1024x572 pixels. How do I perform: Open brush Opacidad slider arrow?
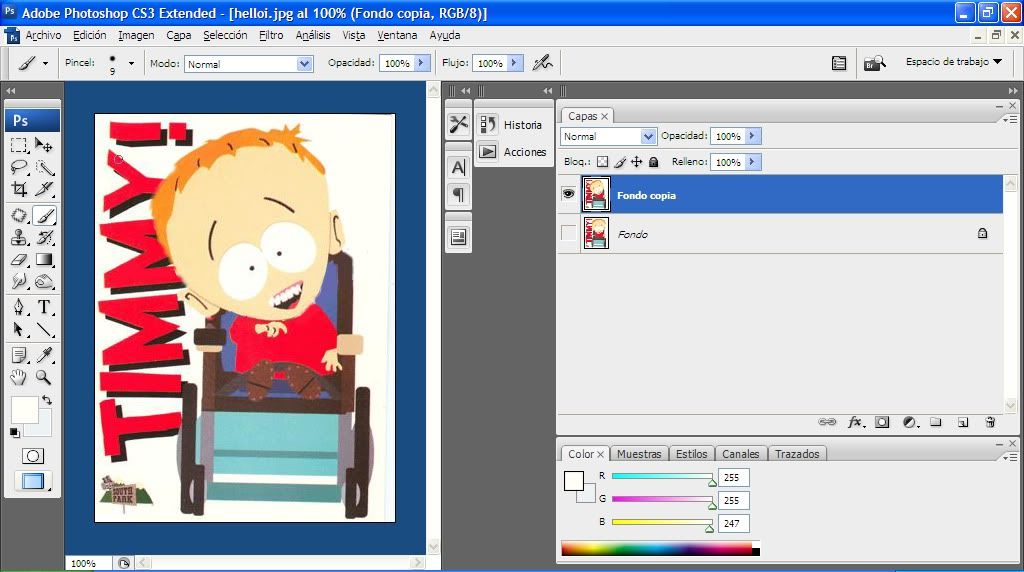point(421,63)
